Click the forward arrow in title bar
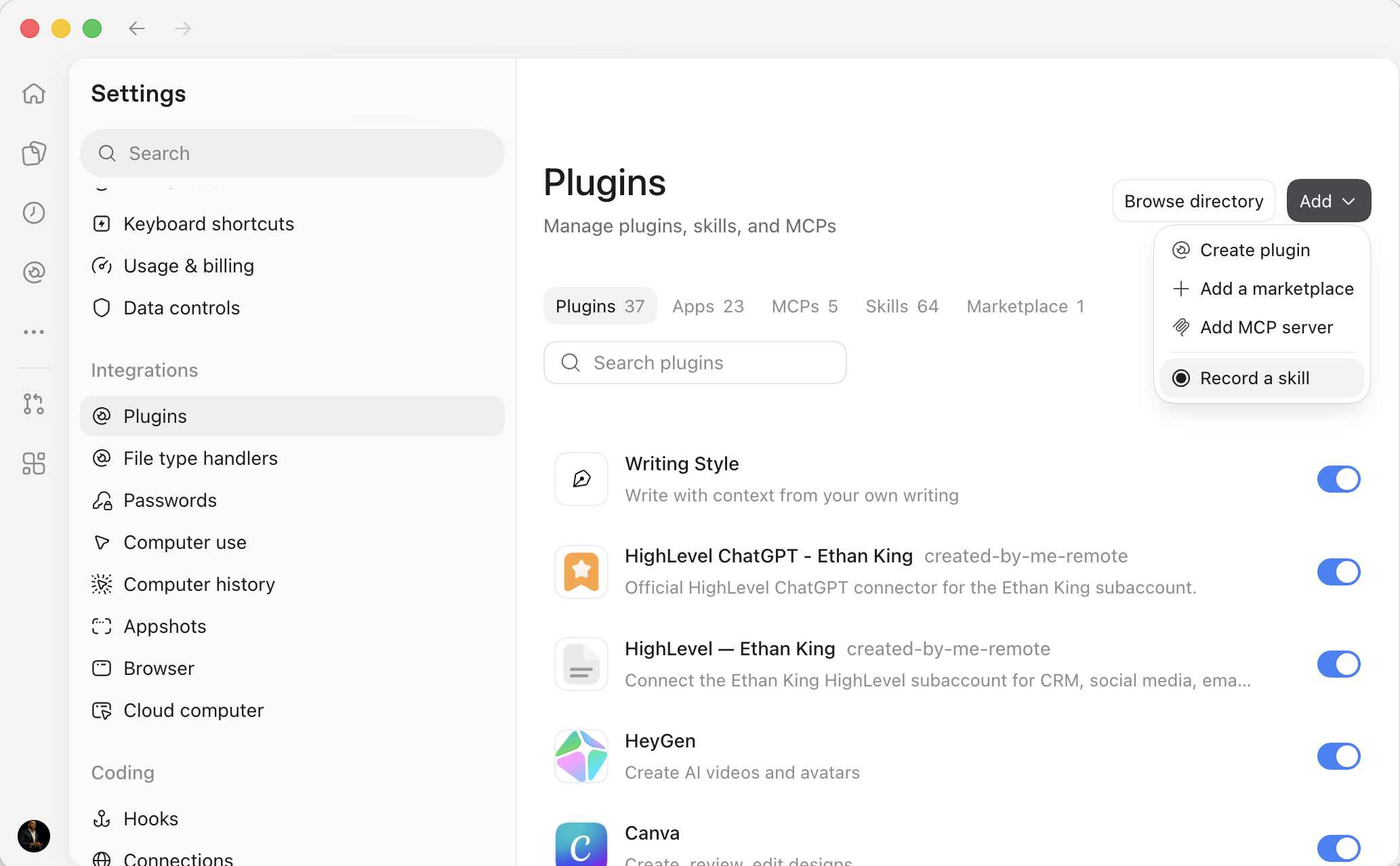1400x866 pixels. [183, 28]
